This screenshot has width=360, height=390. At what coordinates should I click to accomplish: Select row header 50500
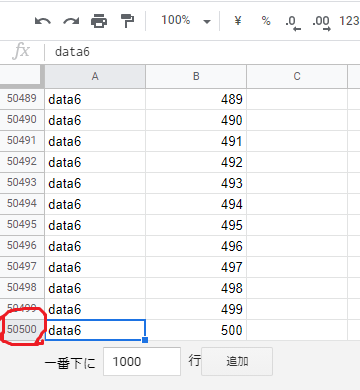(22, 330)
